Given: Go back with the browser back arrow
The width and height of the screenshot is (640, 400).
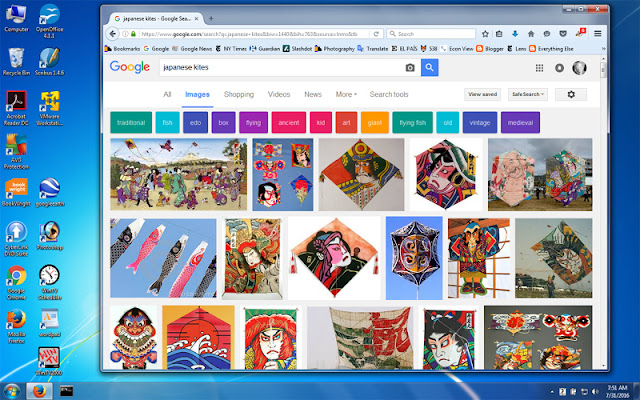Looking at the screenshot, I should (x=113, y=34).
